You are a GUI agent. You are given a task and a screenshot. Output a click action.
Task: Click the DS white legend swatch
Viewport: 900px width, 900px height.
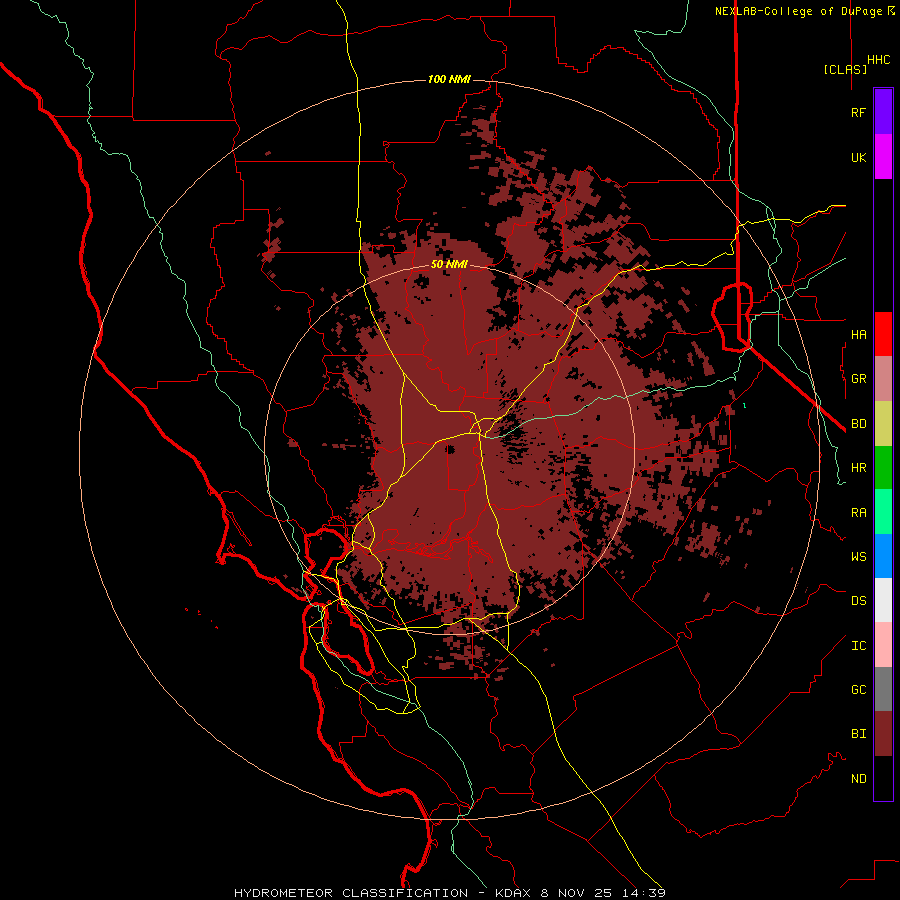883,600
